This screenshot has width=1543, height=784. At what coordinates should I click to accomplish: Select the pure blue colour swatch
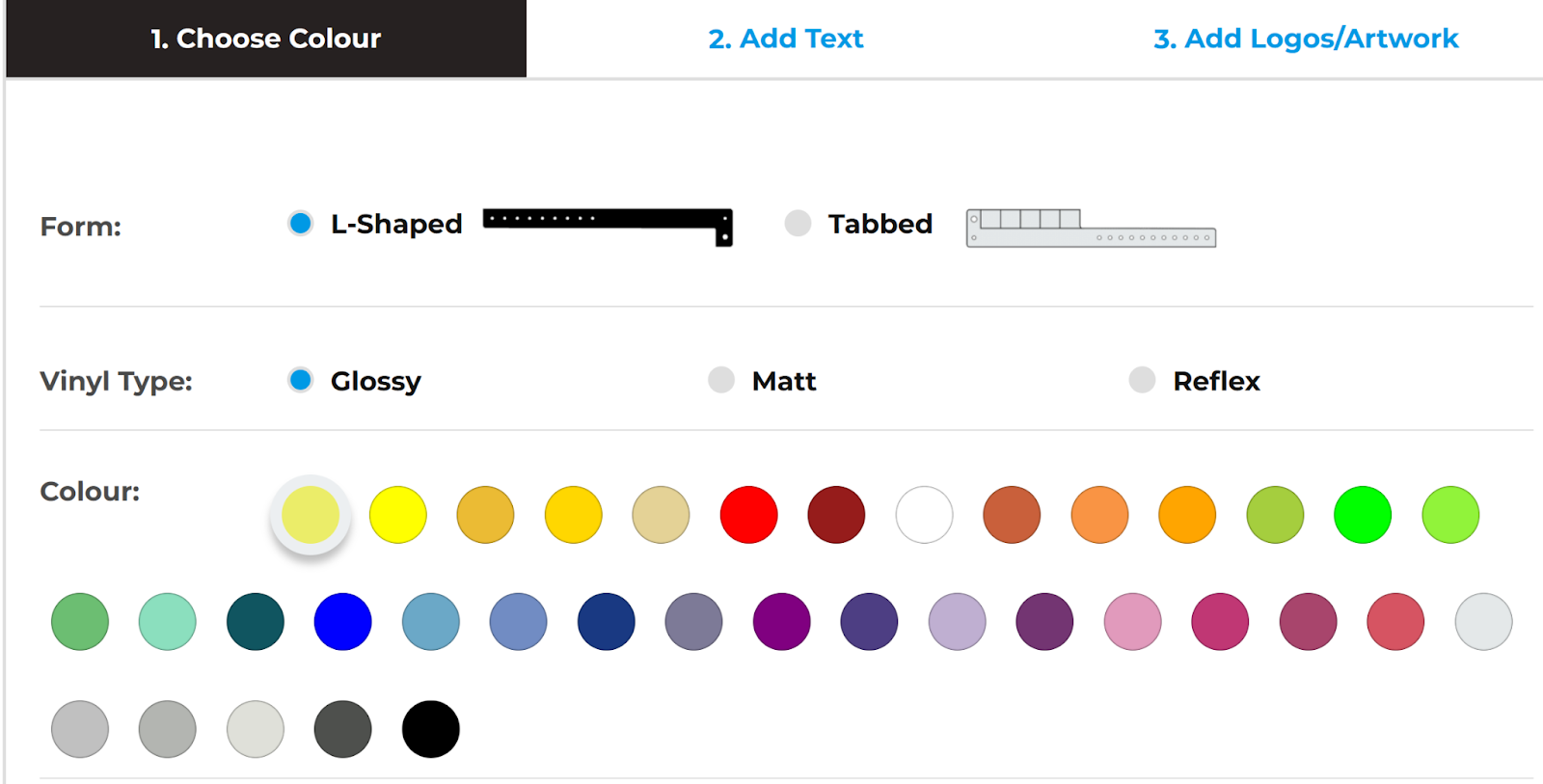342,622
